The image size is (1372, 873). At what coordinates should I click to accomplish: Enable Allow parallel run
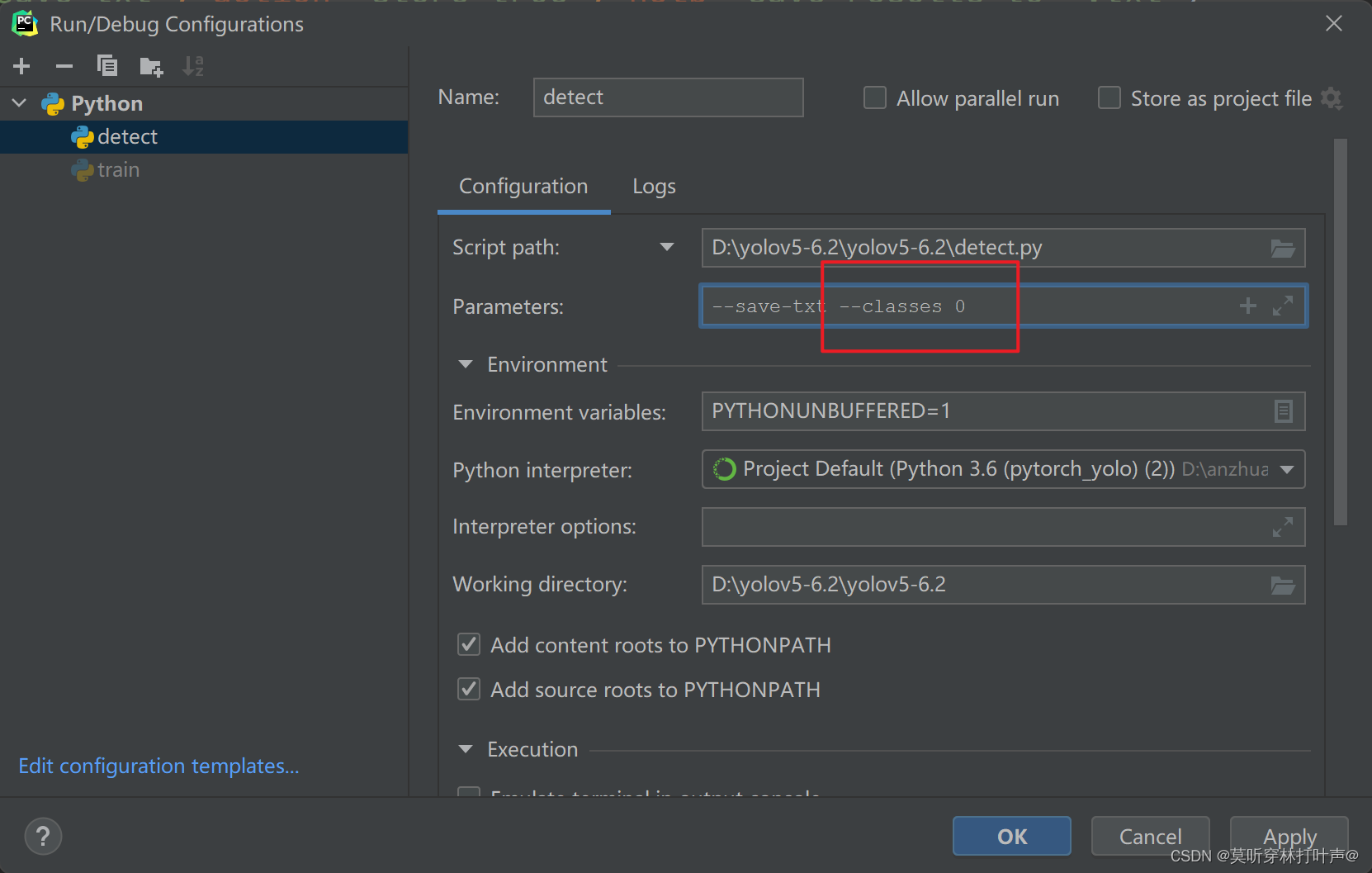coord(875,98)
